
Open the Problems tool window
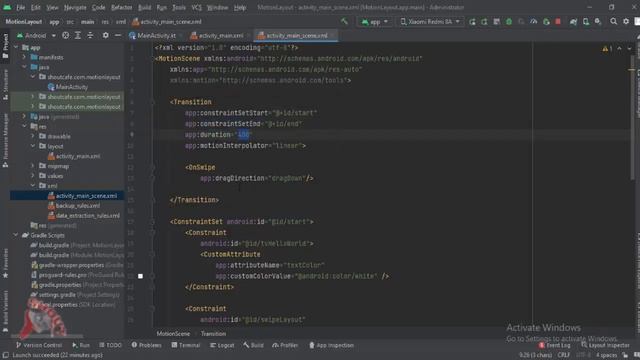(x=146, y=345)
